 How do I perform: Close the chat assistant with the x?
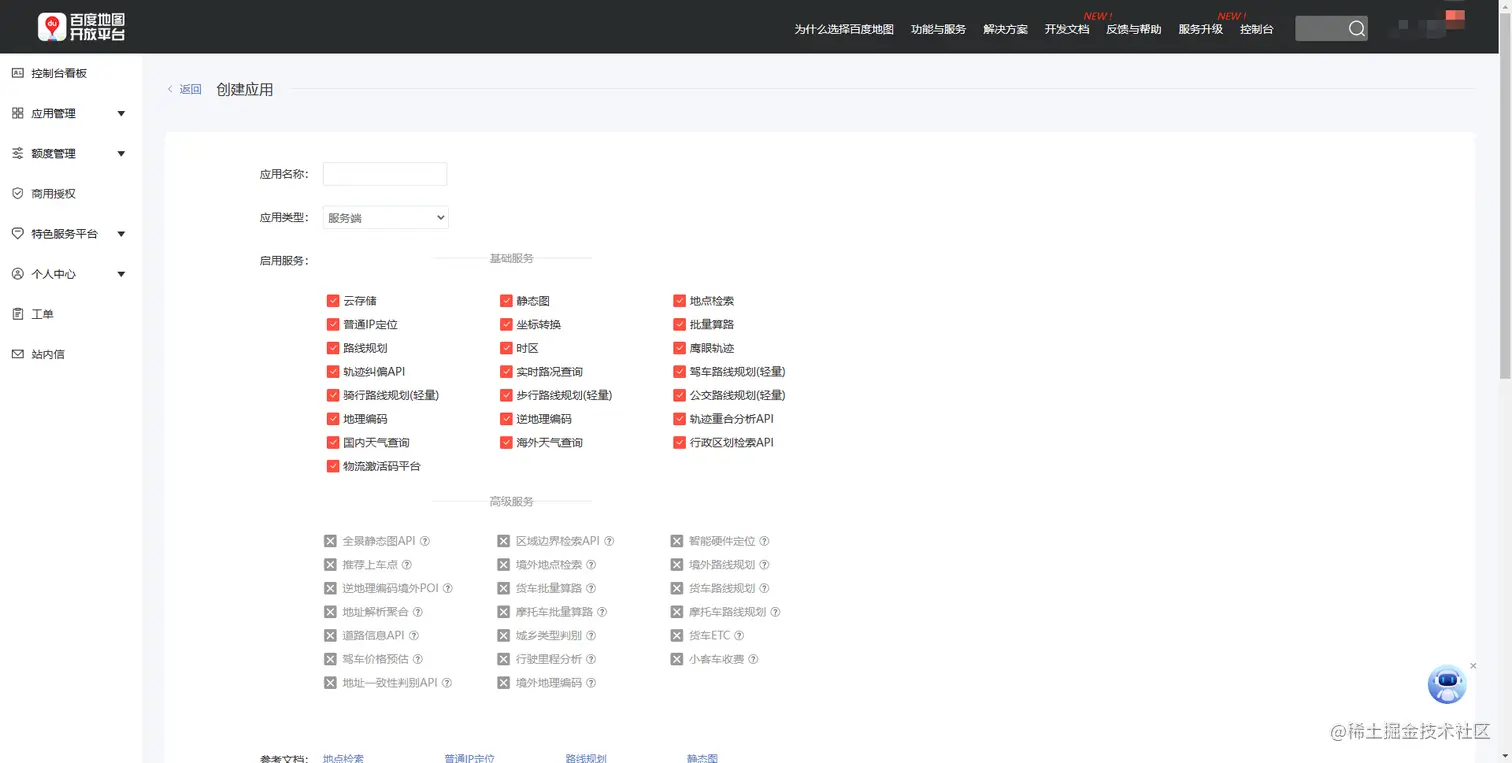1473,665
